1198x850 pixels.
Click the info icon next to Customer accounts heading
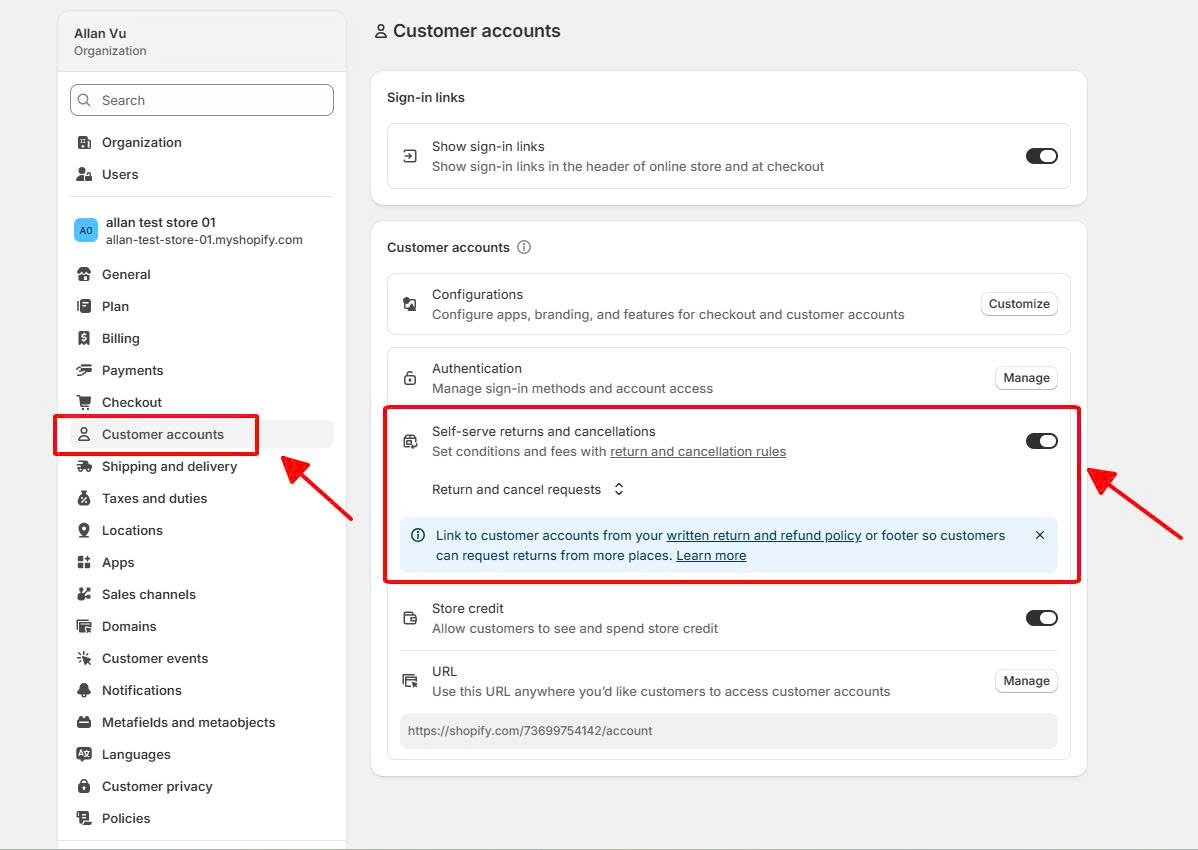point(524,247)
